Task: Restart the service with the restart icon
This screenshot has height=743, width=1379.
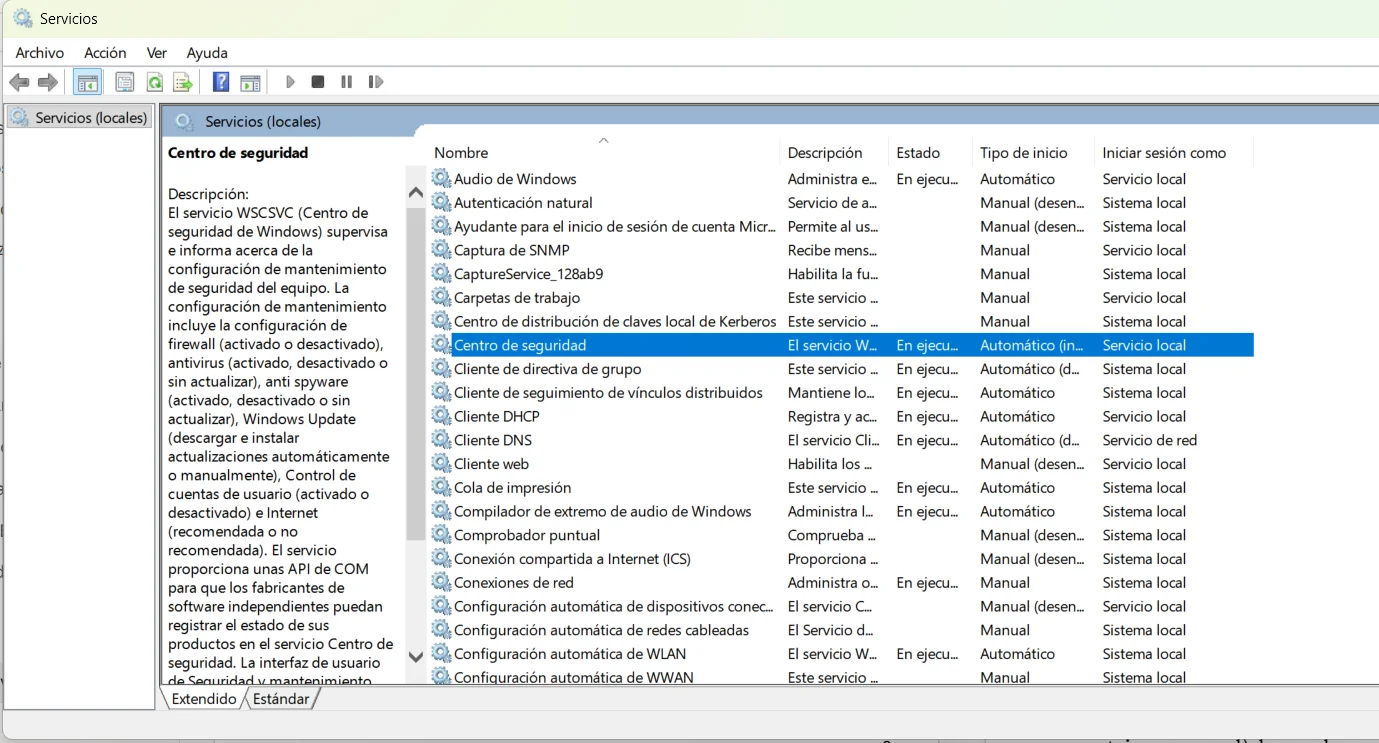Action: pyautogui.click(x=376, y=82)
